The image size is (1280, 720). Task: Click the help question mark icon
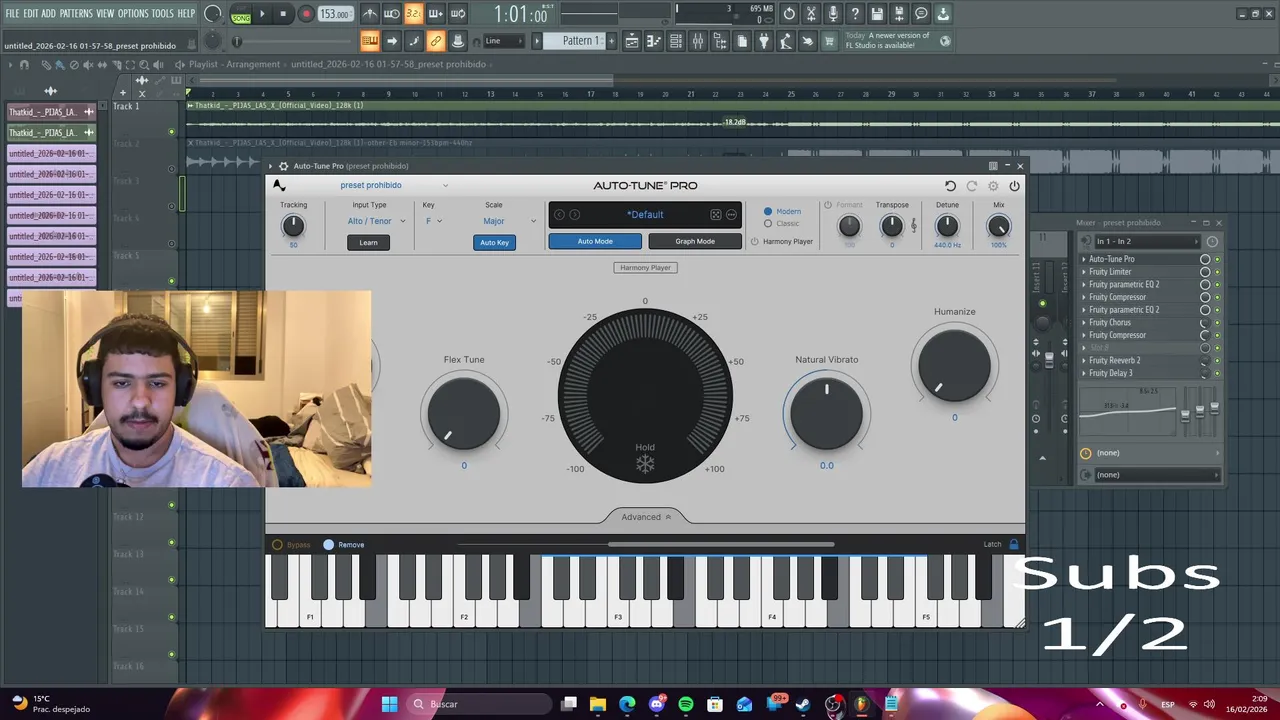[x=855, y=14]
